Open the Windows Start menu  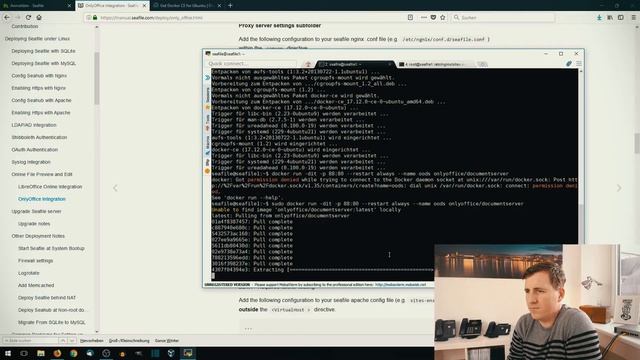point(8,353)
